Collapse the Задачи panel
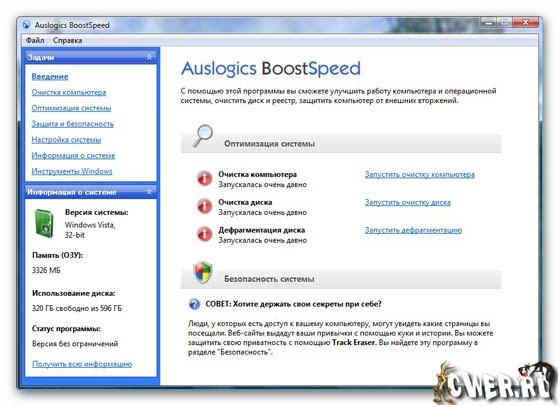This screenshot has width=560, height=407. (x=149, y=57)
